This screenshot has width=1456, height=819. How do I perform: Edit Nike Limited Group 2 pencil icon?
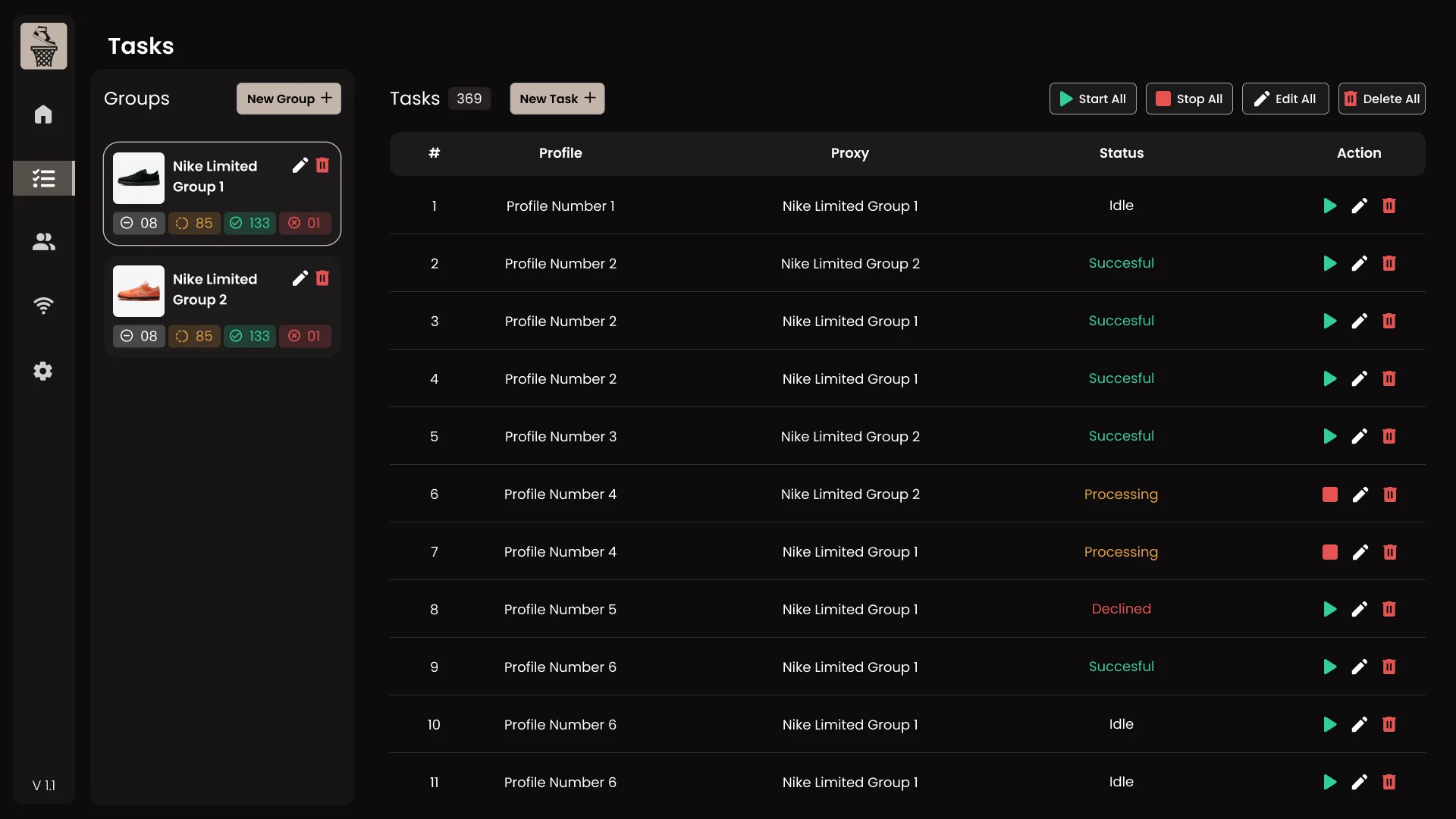click(300, 278)
